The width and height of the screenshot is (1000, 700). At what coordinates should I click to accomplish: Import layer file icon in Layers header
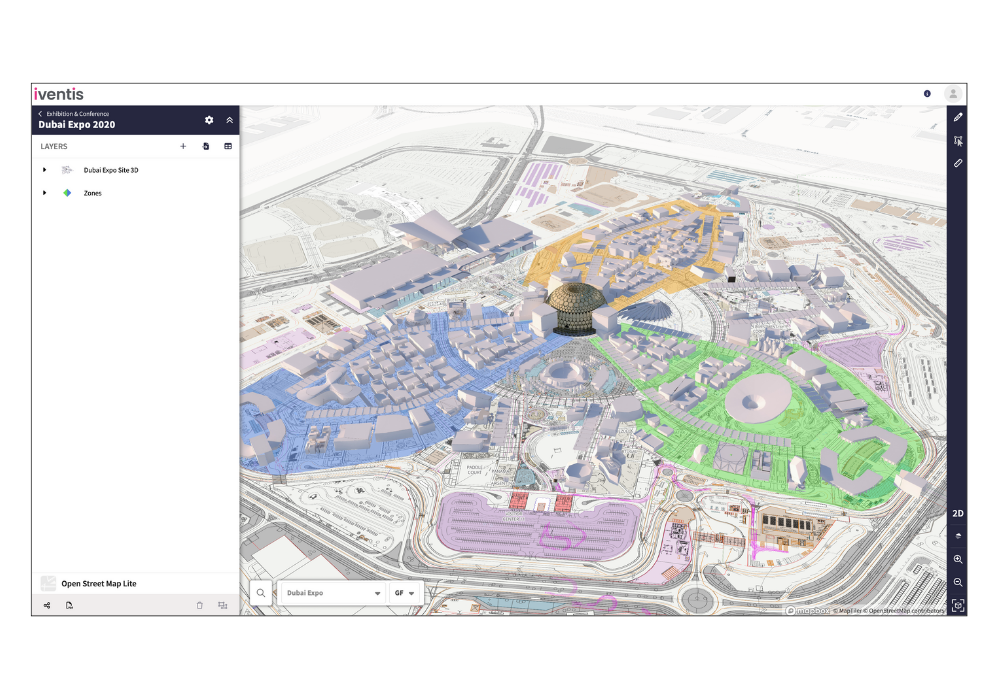(x=205, y=146)
